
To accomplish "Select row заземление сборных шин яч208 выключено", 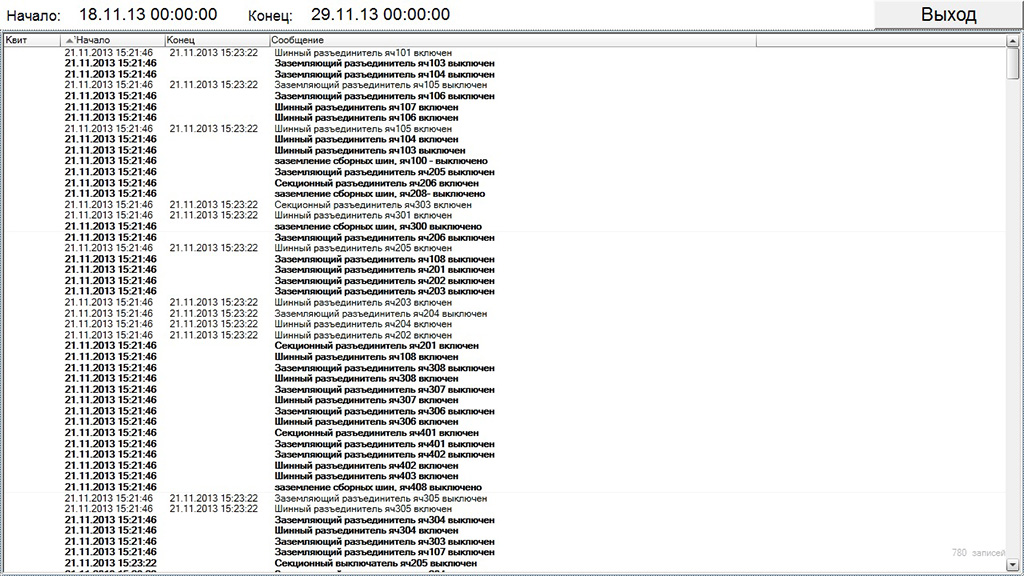I will point(504,194).
